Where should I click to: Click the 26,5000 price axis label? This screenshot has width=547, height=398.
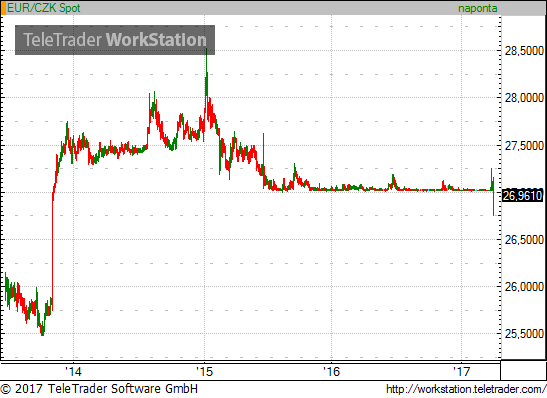pyautogui.click(x=524, y=240)
